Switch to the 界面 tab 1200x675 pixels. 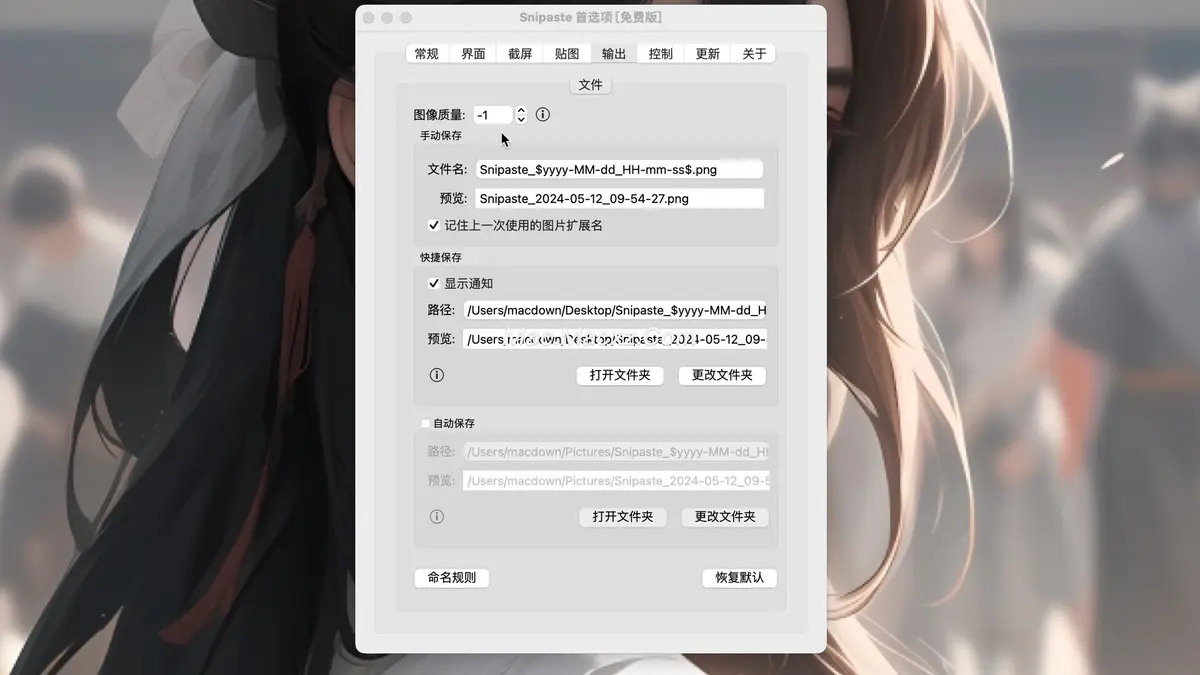[472, 53]
